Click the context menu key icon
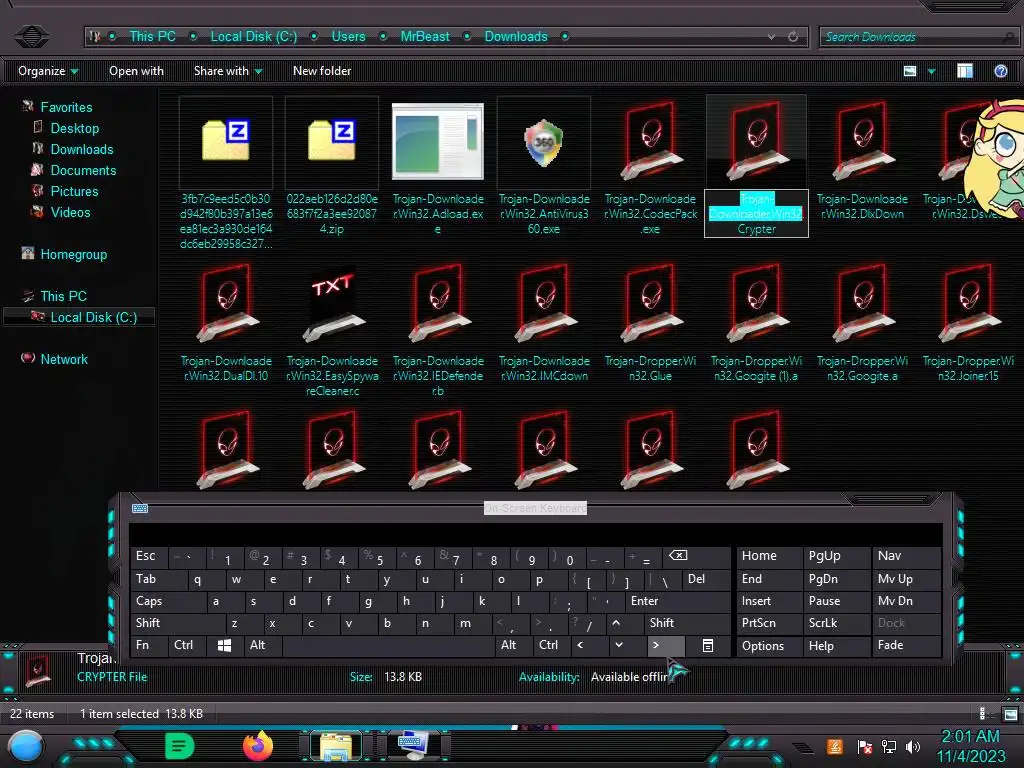The image size is (1024, 768). [x=707, y=646]
